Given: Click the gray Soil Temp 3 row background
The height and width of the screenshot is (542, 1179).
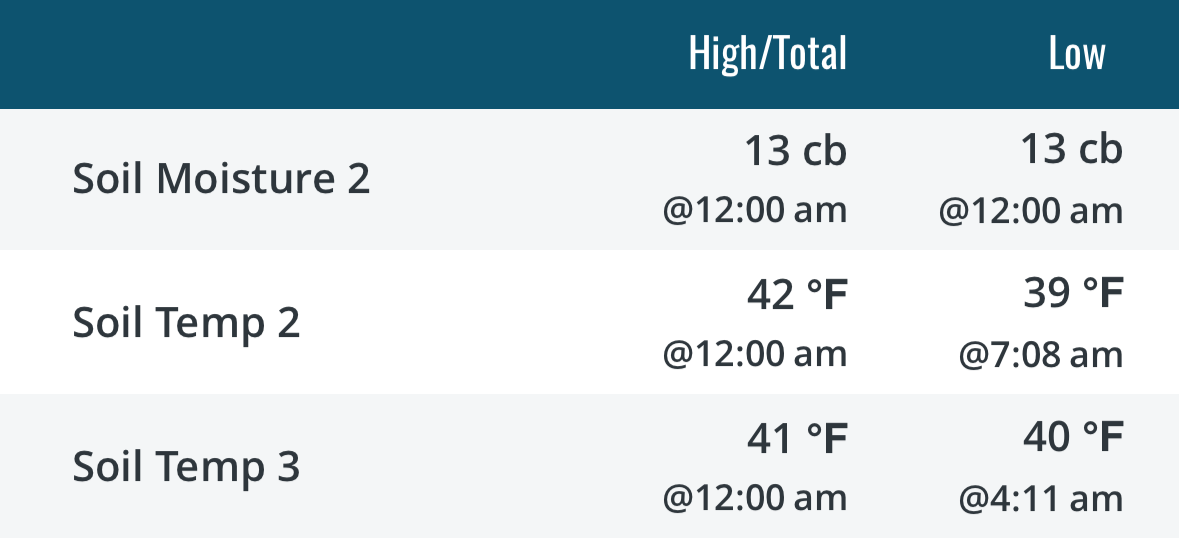Looking at the screenshot, I should [590, 466].
